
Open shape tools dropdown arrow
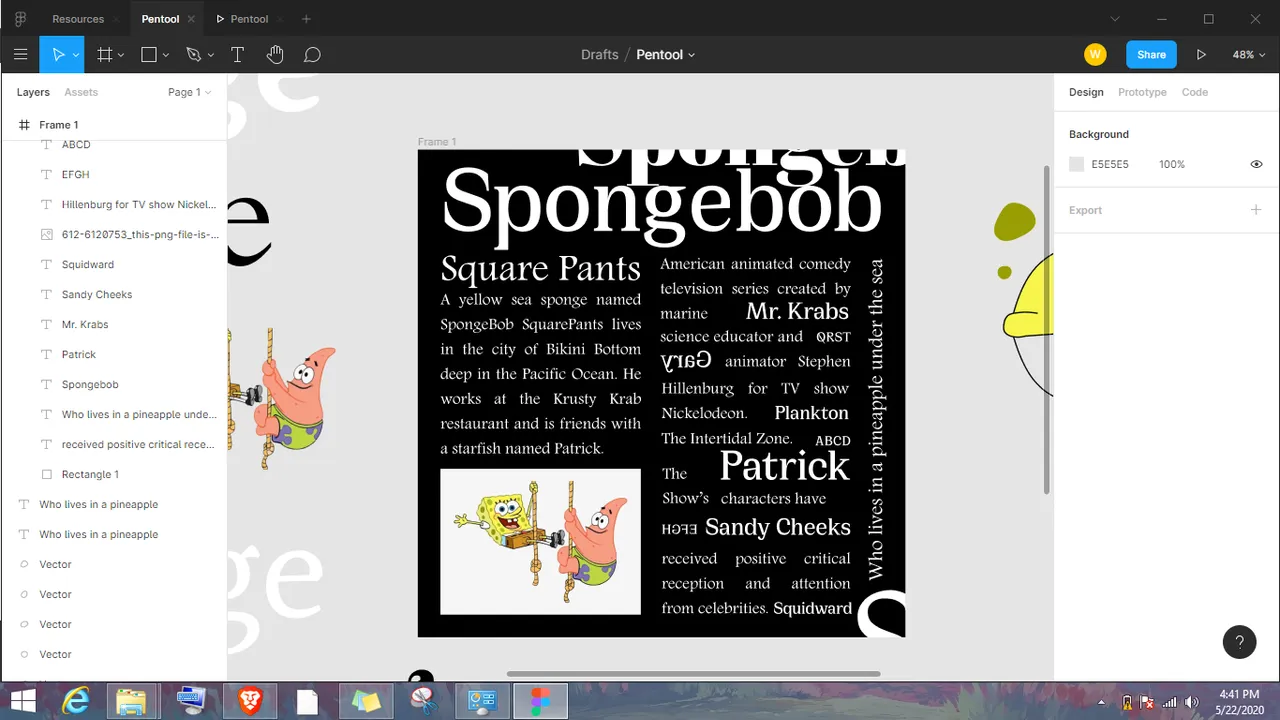(x=166, y=55)
